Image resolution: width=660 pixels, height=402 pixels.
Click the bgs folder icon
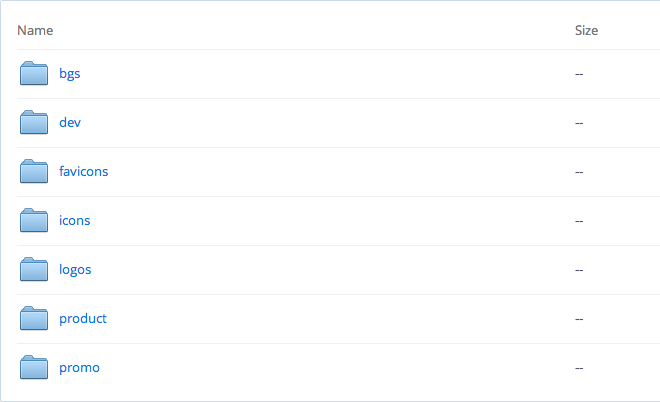(x=34, y=74)
